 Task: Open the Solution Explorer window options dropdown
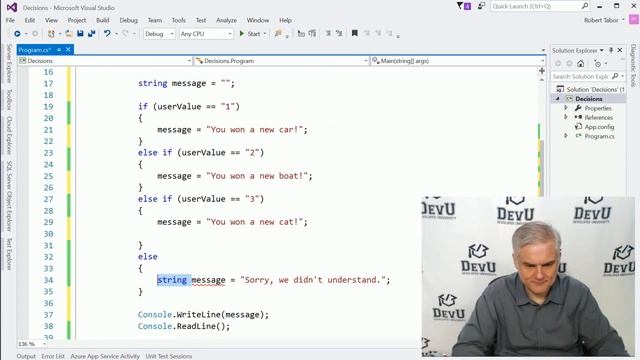pos(602,50)
